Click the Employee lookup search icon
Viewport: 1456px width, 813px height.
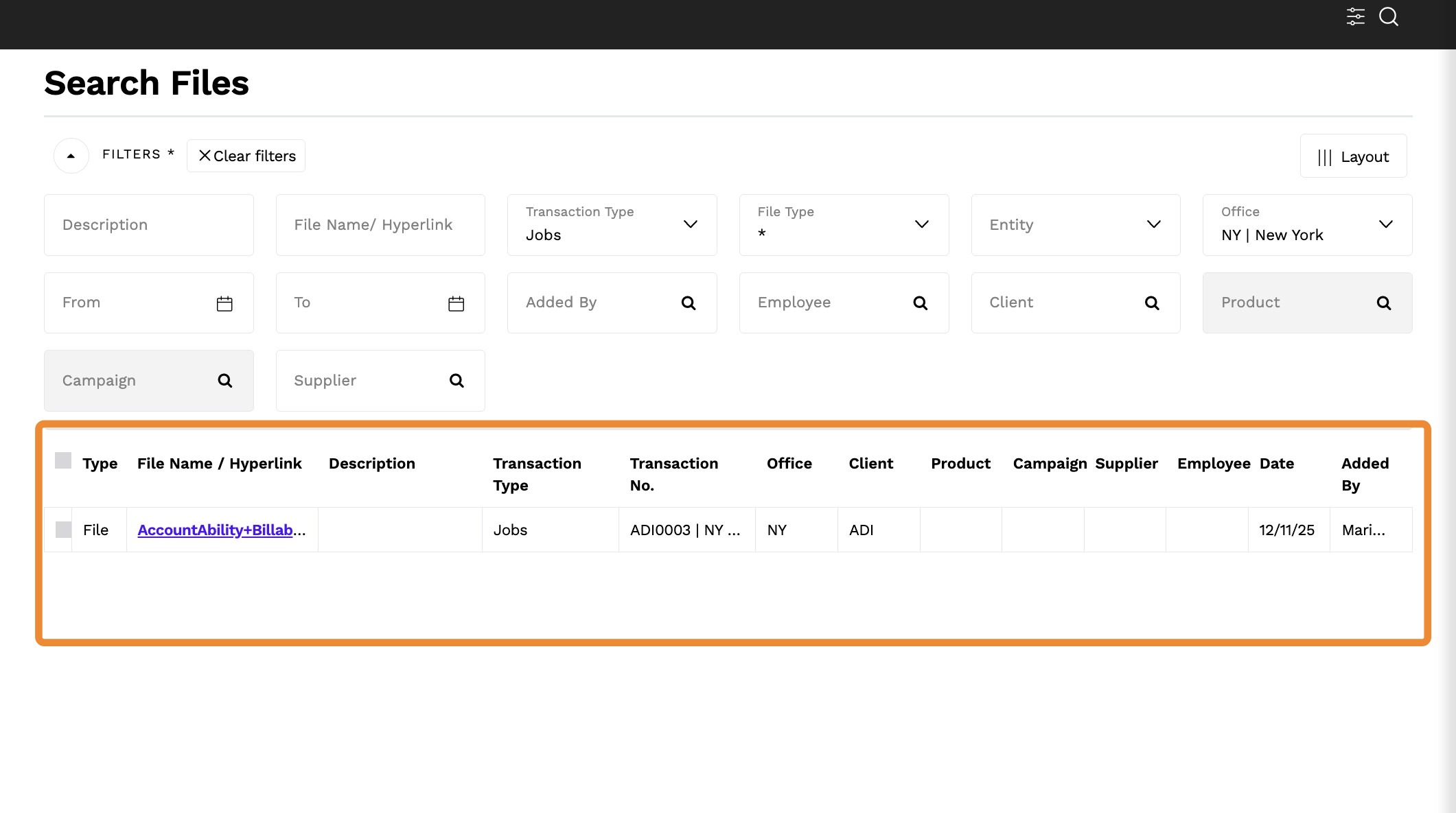pyautogui.click(x=921, y=303)
